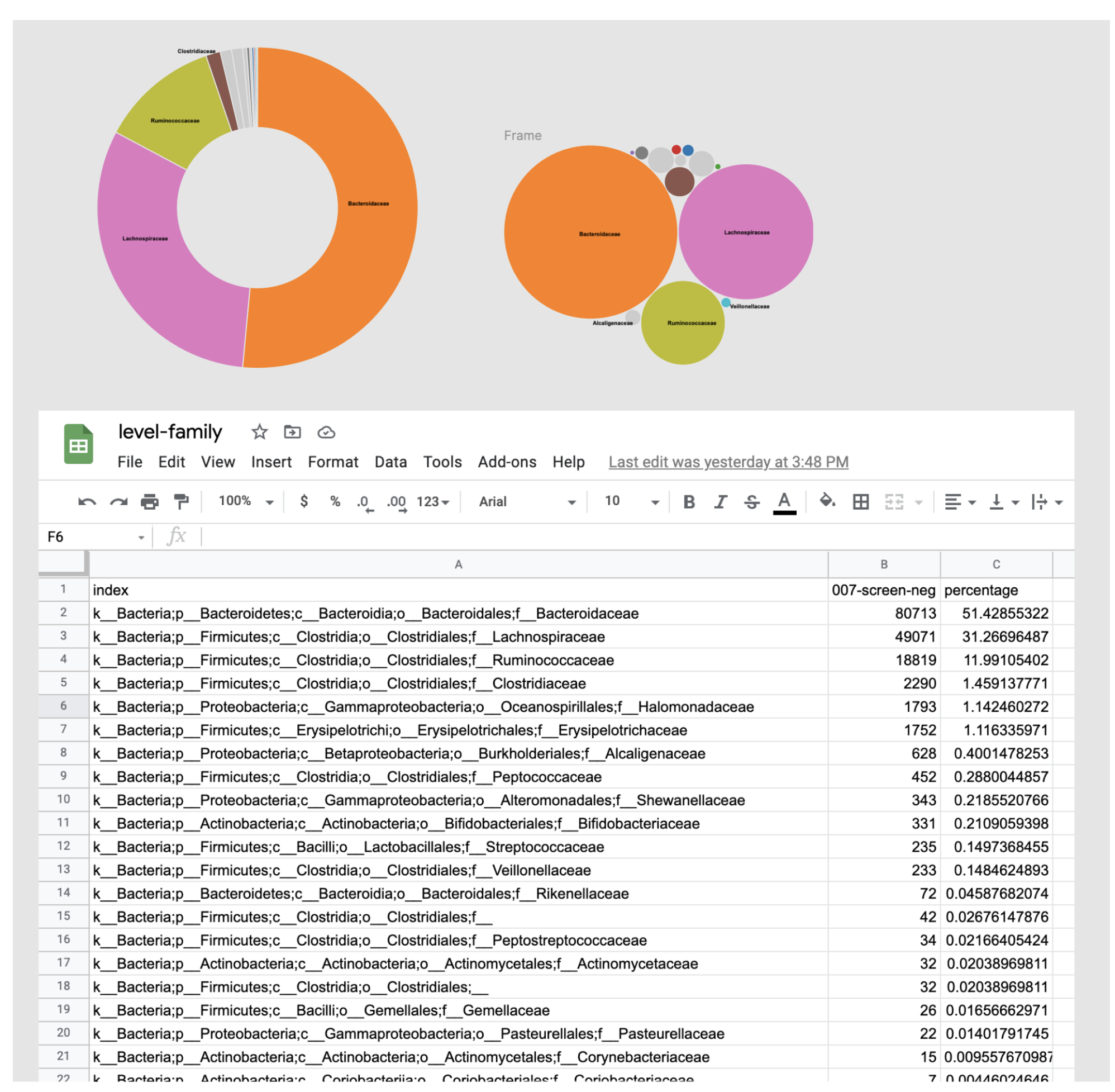Open the last edit history link
Screen dimensions: 1115x1092
(728, 462)
